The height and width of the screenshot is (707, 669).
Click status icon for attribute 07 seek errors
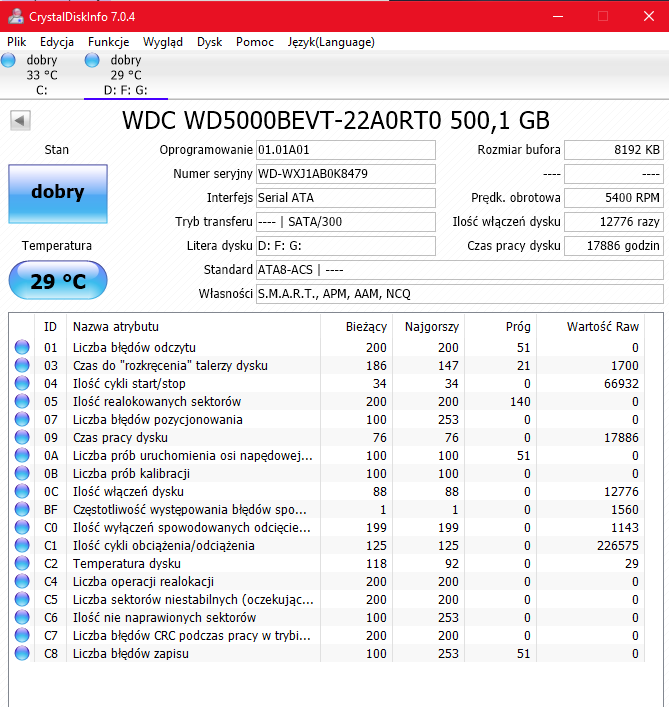(22, 419)
